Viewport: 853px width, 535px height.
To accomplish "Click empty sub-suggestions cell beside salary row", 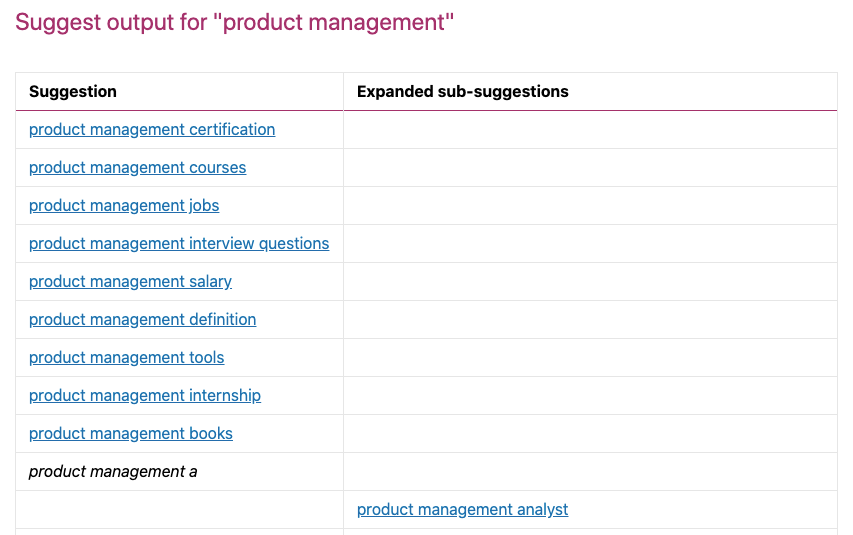I will tap(590, 281).
